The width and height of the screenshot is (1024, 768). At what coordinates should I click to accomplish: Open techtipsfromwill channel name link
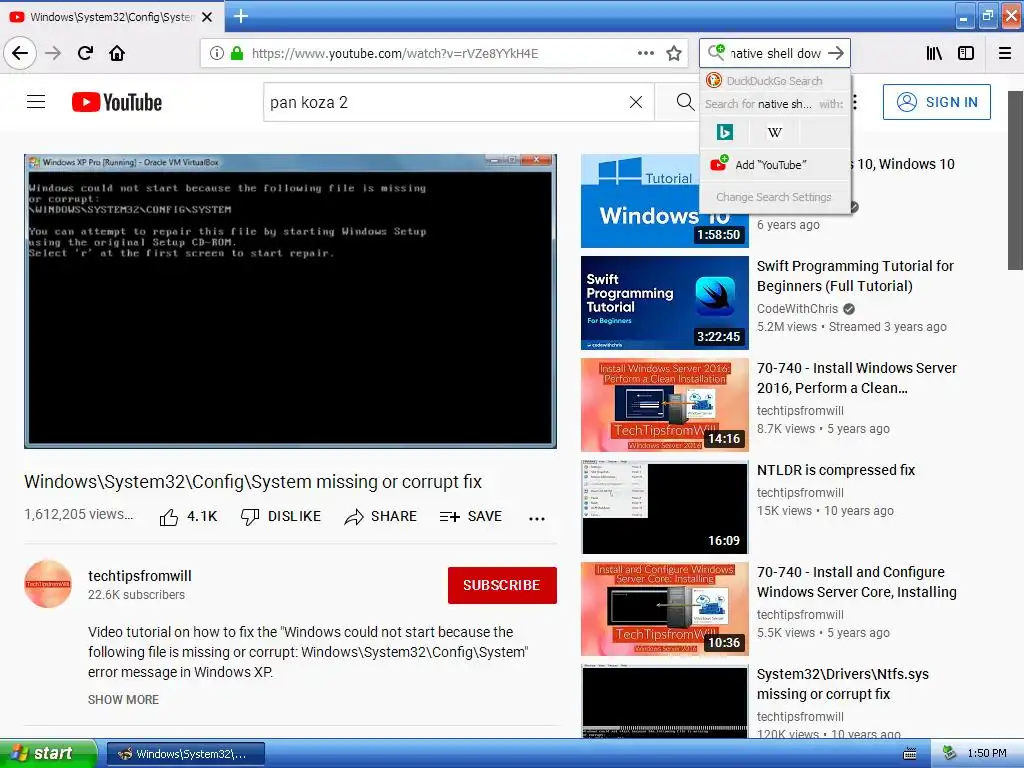[140, 576]
